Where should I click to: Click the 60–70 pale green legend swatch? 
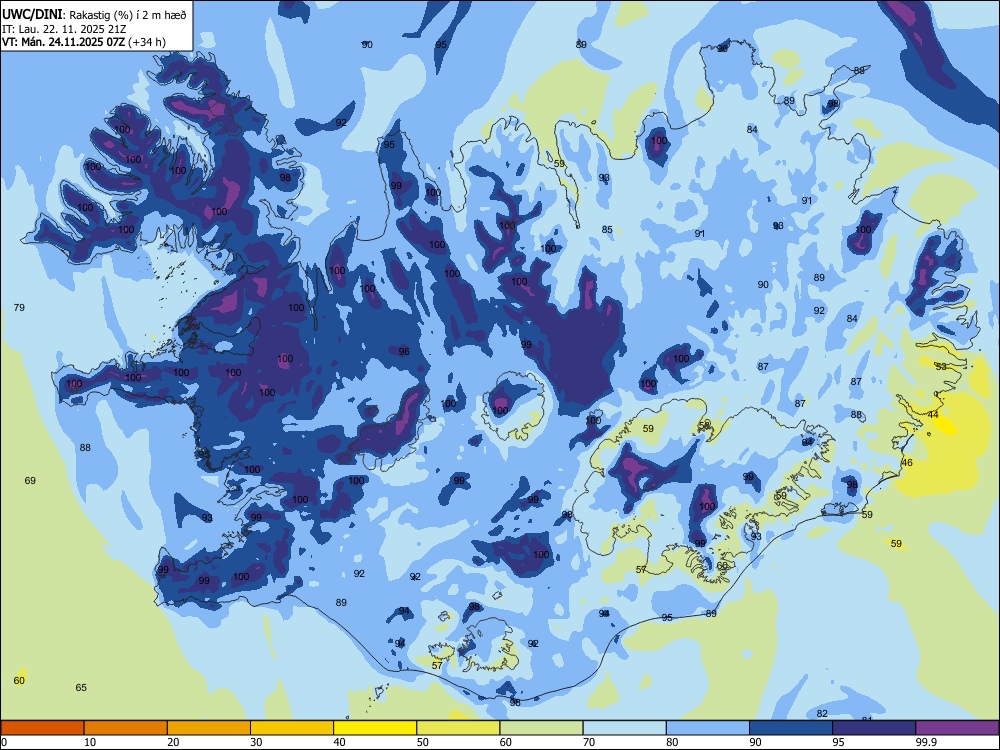tap(541, 728)
